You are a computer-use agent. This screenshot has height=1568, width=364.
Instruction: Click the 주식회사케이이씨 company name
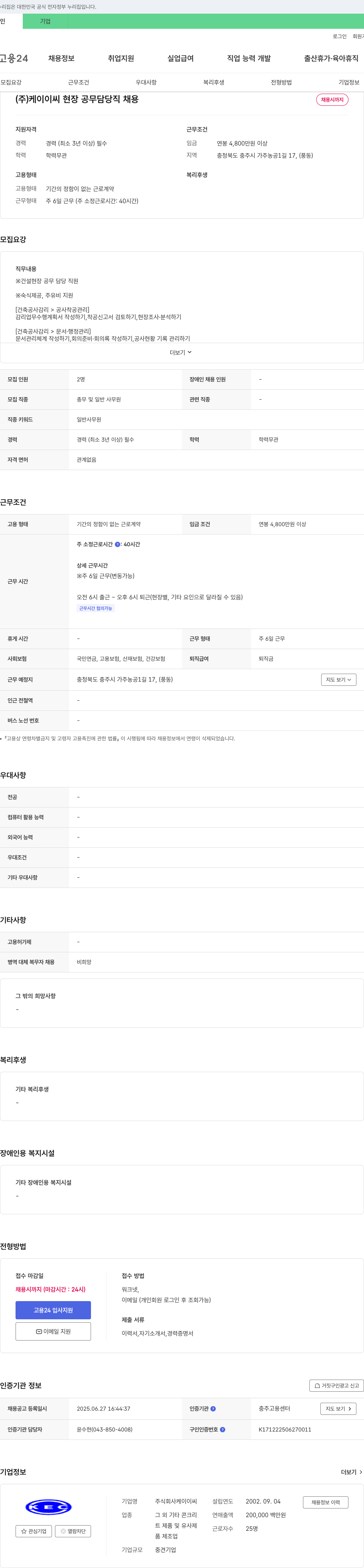click(x=176, y=1502)
